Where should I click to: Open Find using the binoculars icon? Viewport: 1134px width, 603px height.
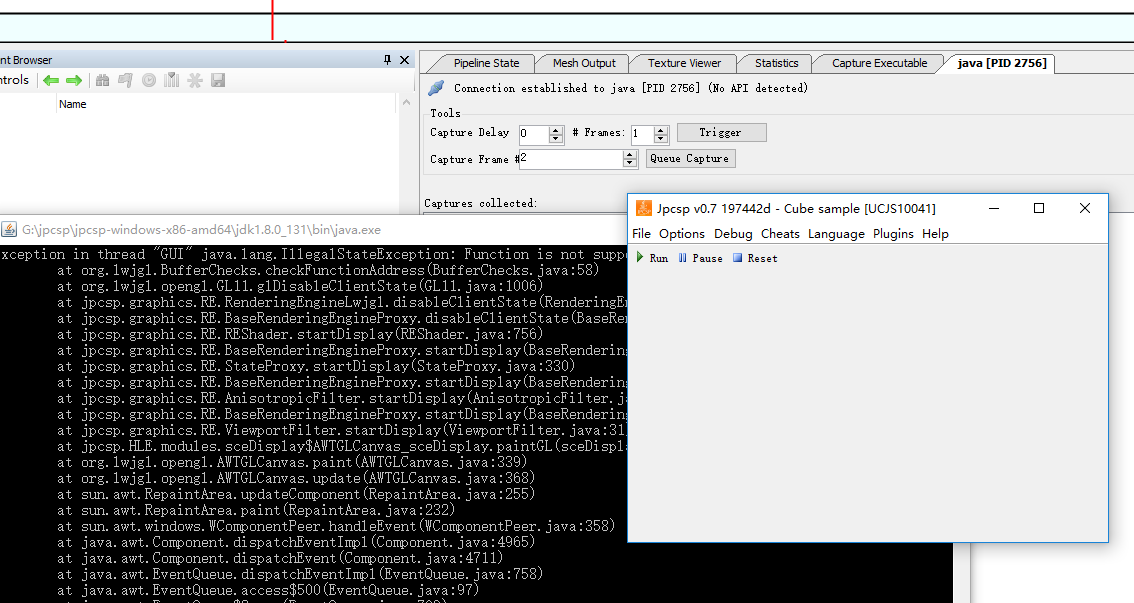(102, 80)
